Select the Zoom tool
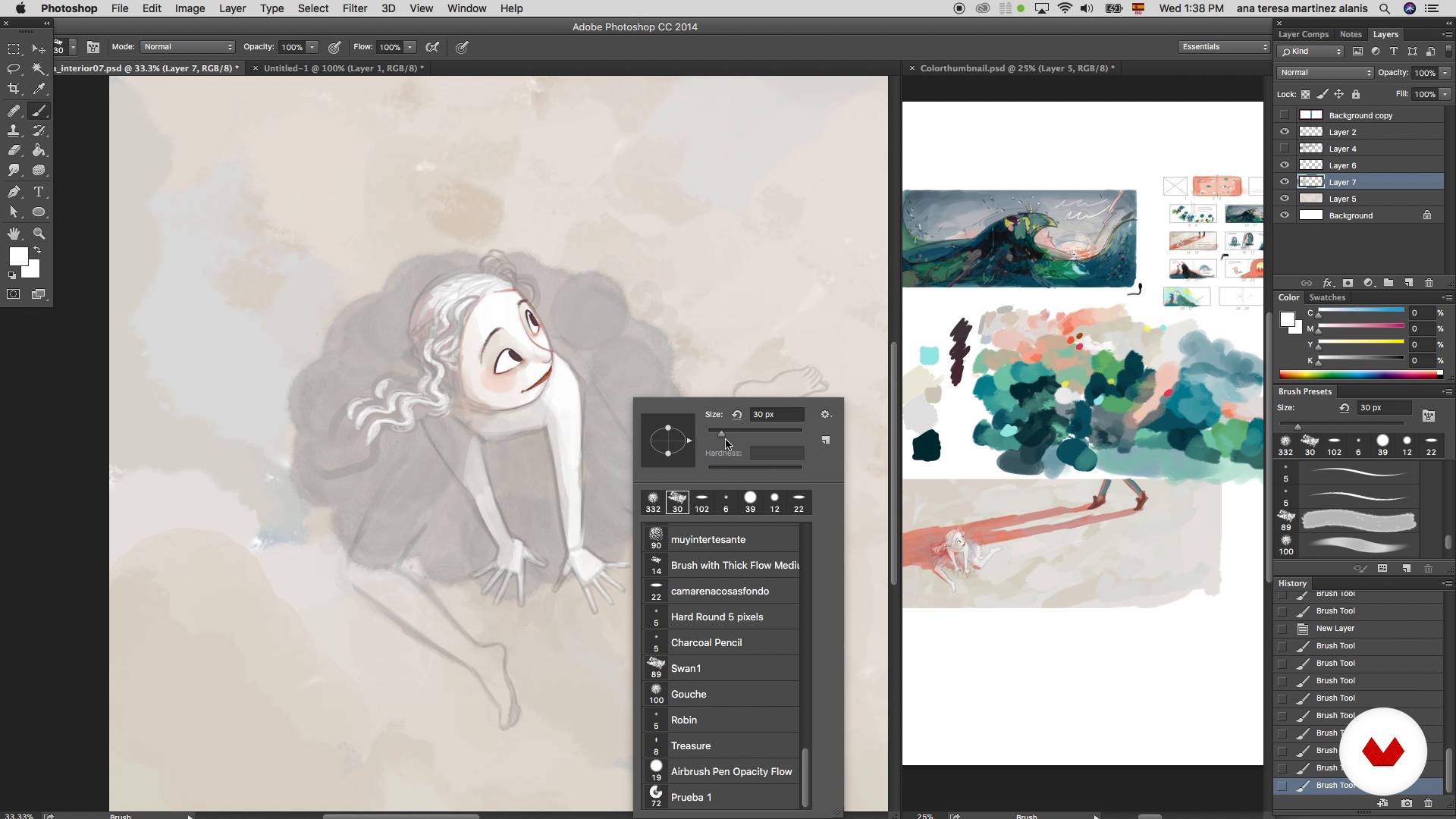 click(x=39, y=234)
